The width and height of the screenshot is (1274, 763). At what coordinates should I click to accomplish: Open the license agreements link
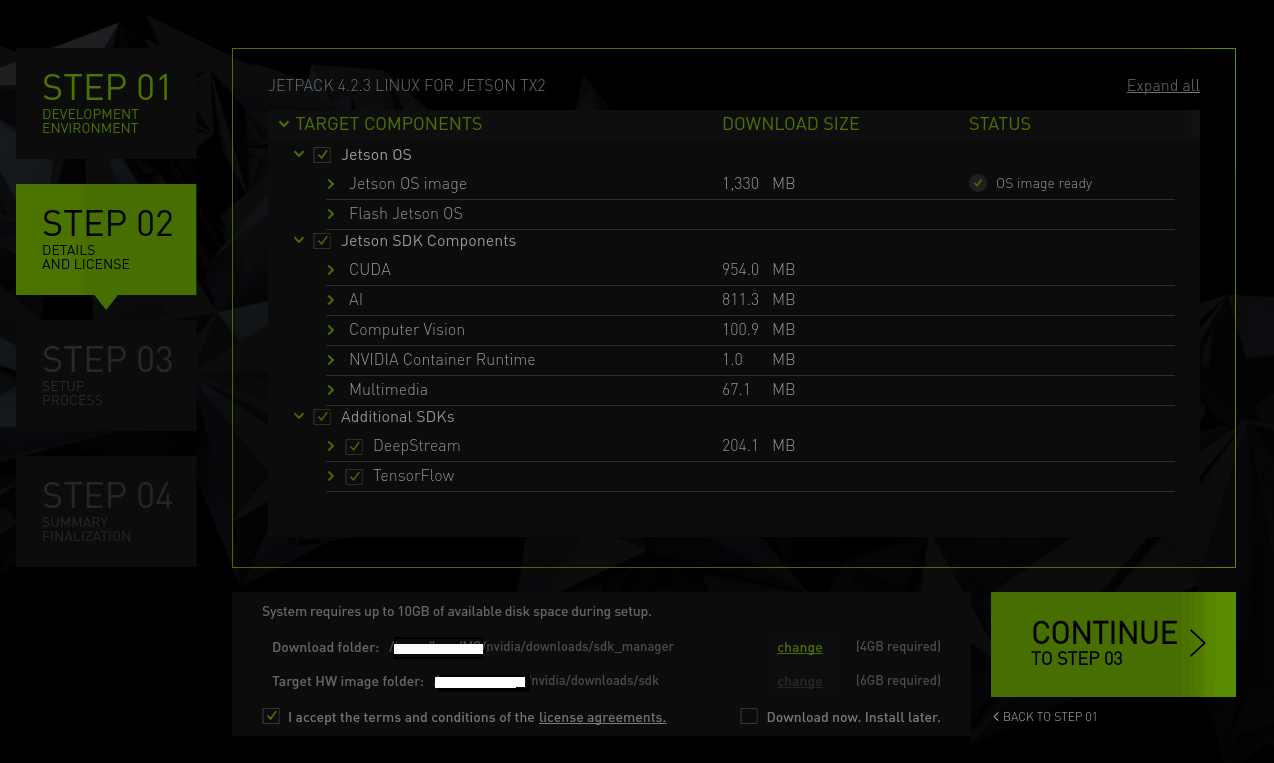point(602,717)
